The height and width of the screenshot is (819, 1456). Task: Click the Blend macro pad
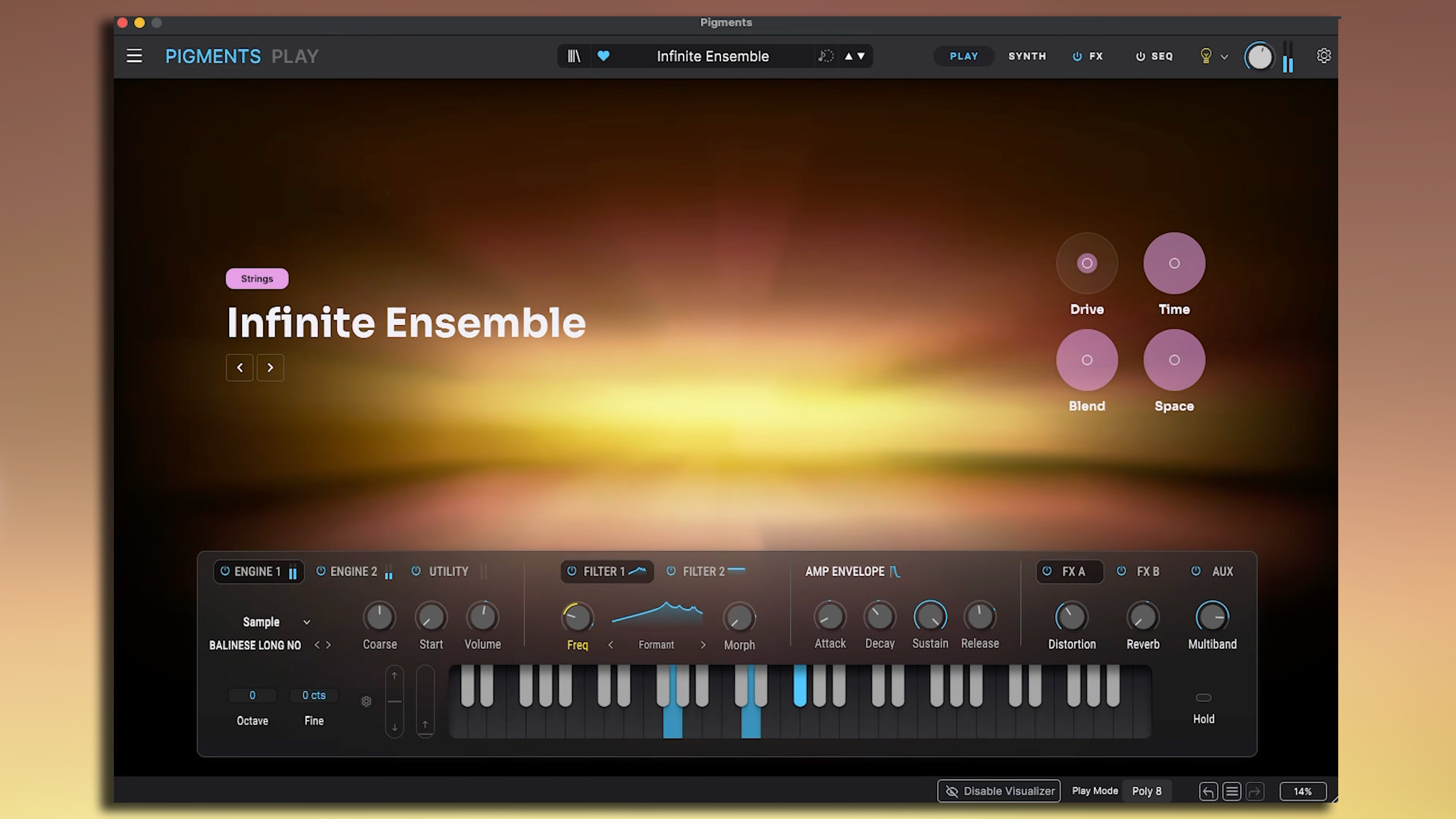(1087, 360)
